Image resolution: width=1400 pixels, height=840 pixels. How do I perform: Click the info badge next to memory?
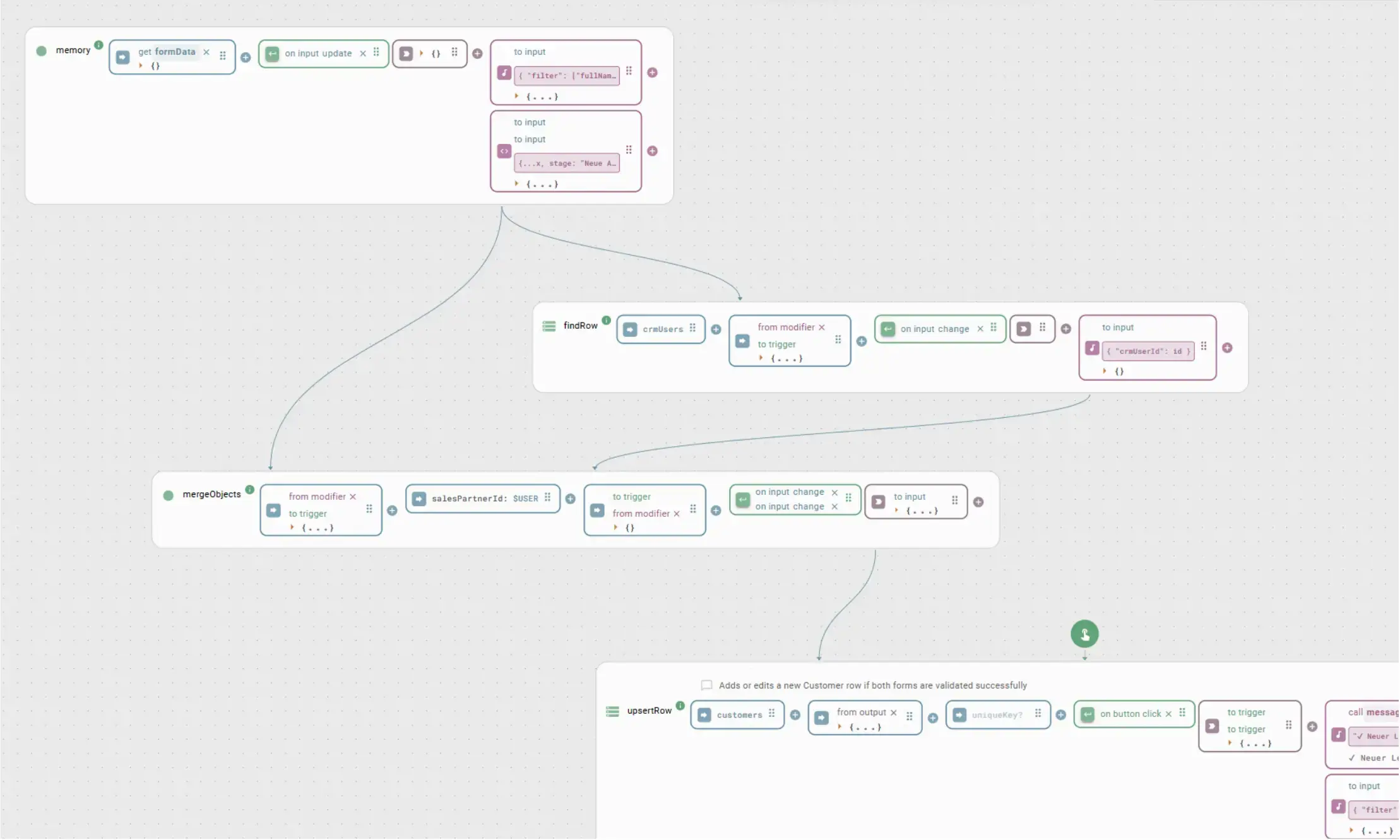tap(98, 45)
